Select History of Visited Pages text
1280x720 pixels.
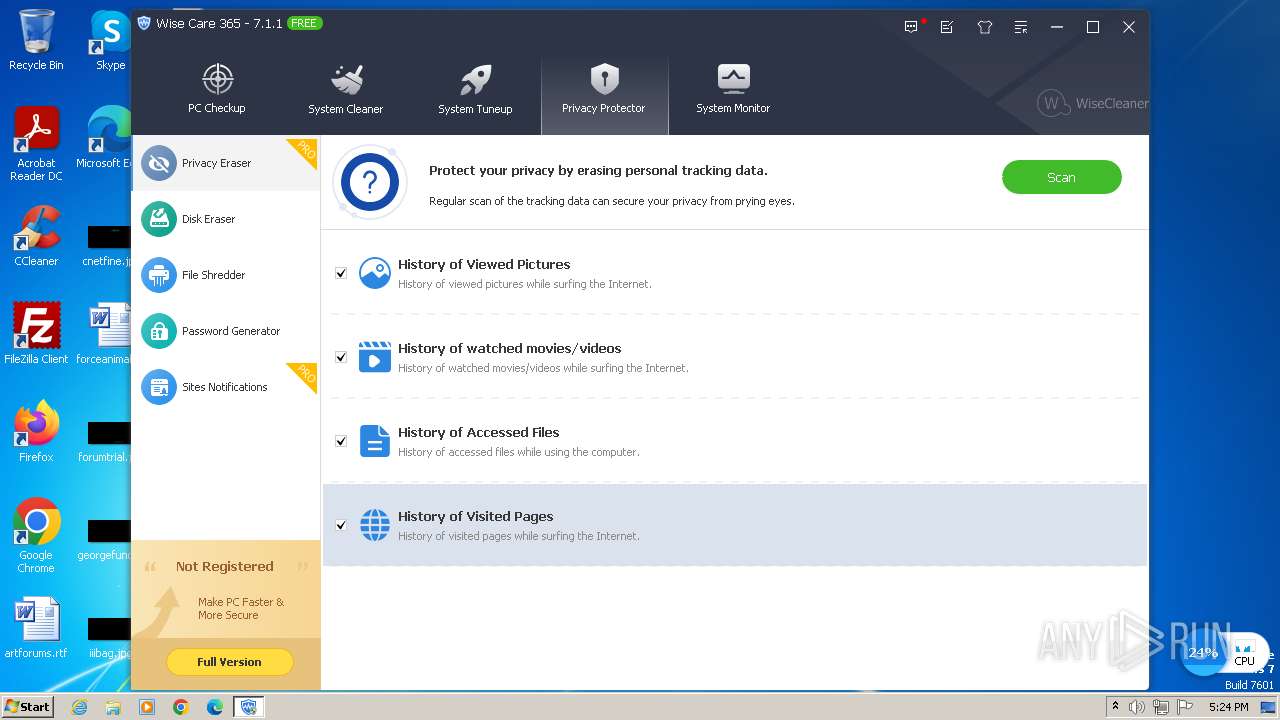(x=475, y=516)
